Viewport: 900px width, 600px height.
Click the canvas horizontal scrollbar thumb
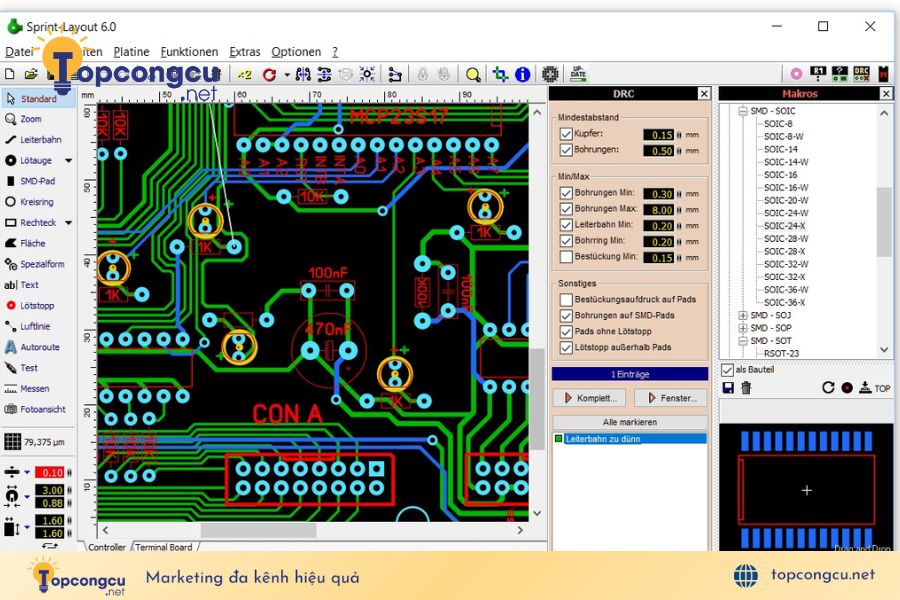(258, 530)
